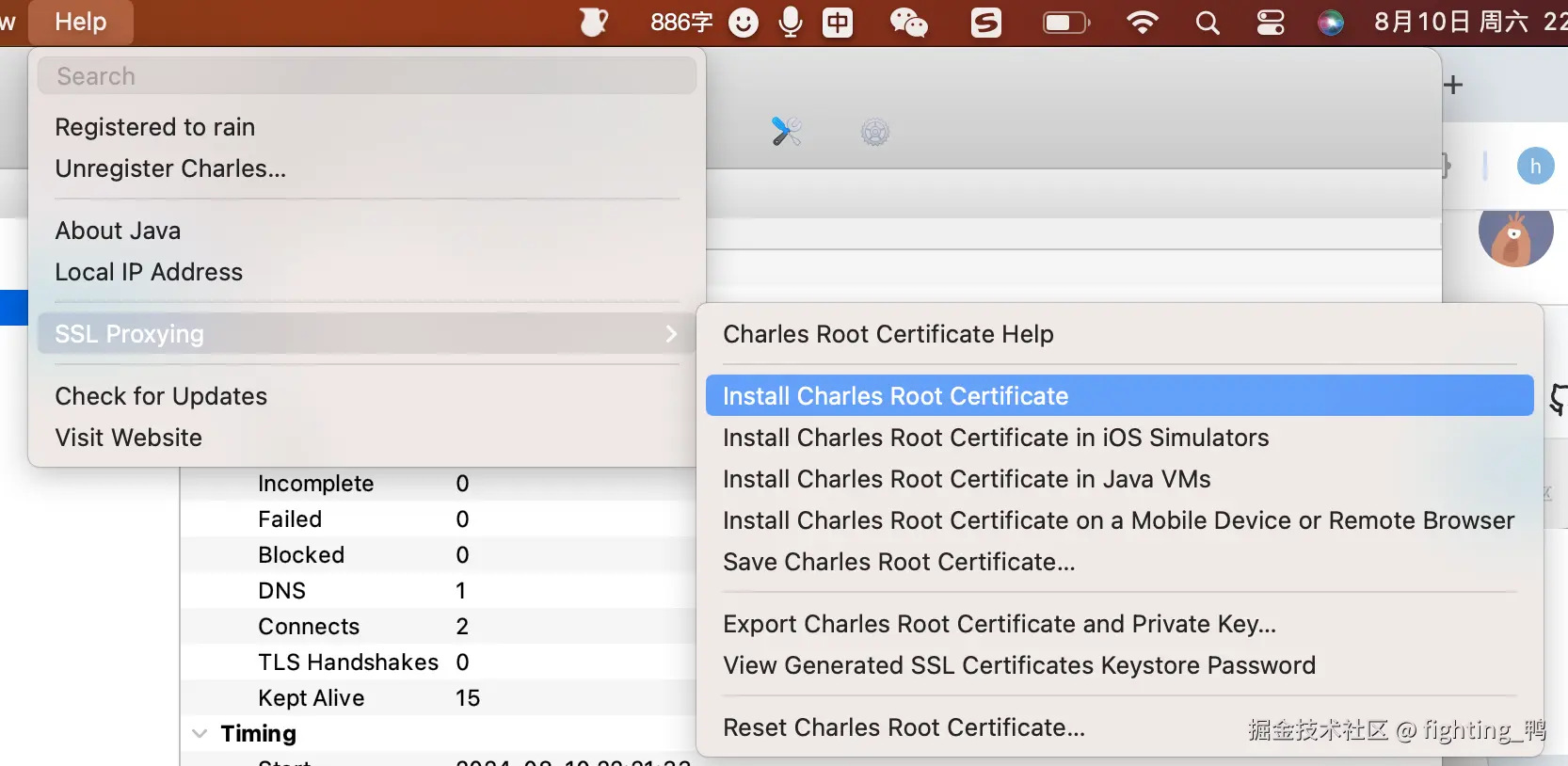This screenshot has width=1568, height=766.
Task: Click Install Charles Root Certificate
Action: 1120,396
